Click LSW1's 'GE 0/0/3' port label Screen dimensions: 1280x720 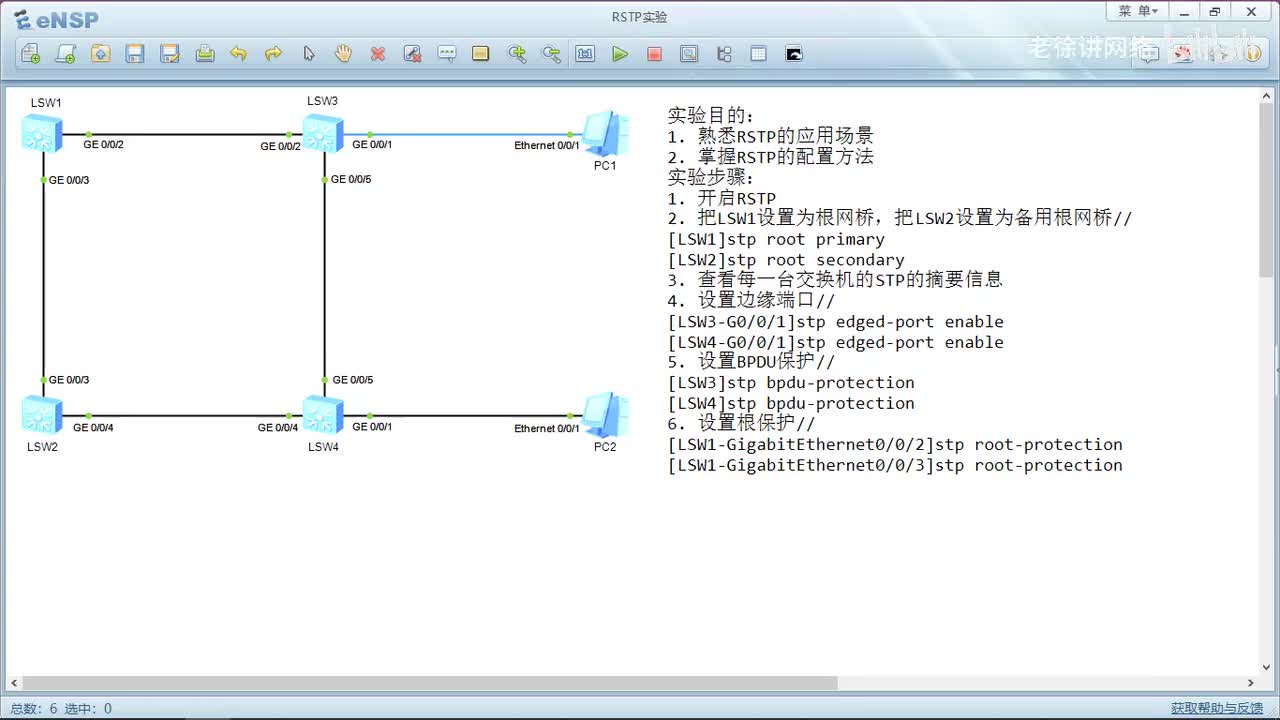pos(69,180)
